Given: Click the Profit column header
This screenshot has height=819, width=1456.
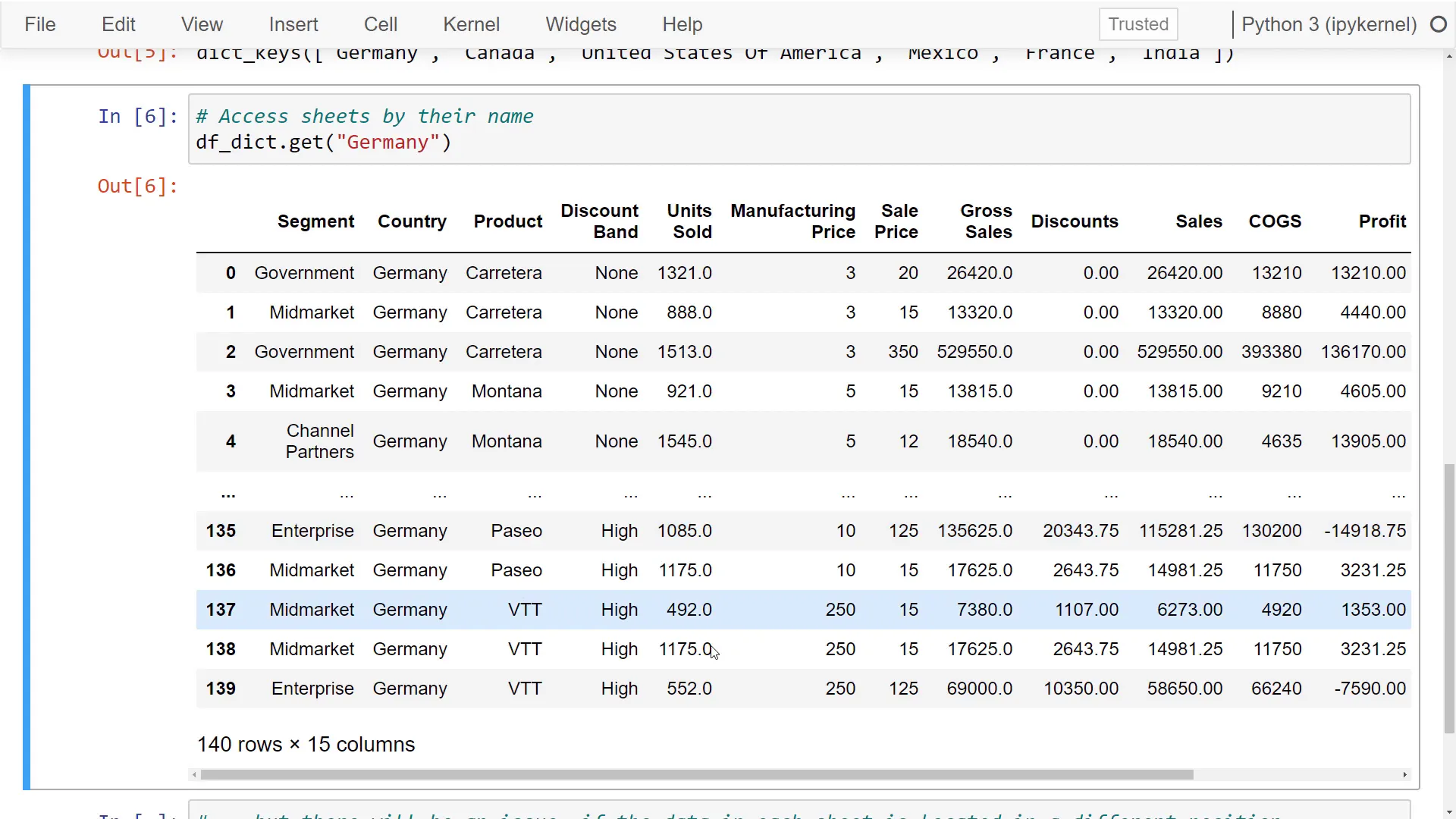Looking at the screenshot, I should coord(1382,221).
